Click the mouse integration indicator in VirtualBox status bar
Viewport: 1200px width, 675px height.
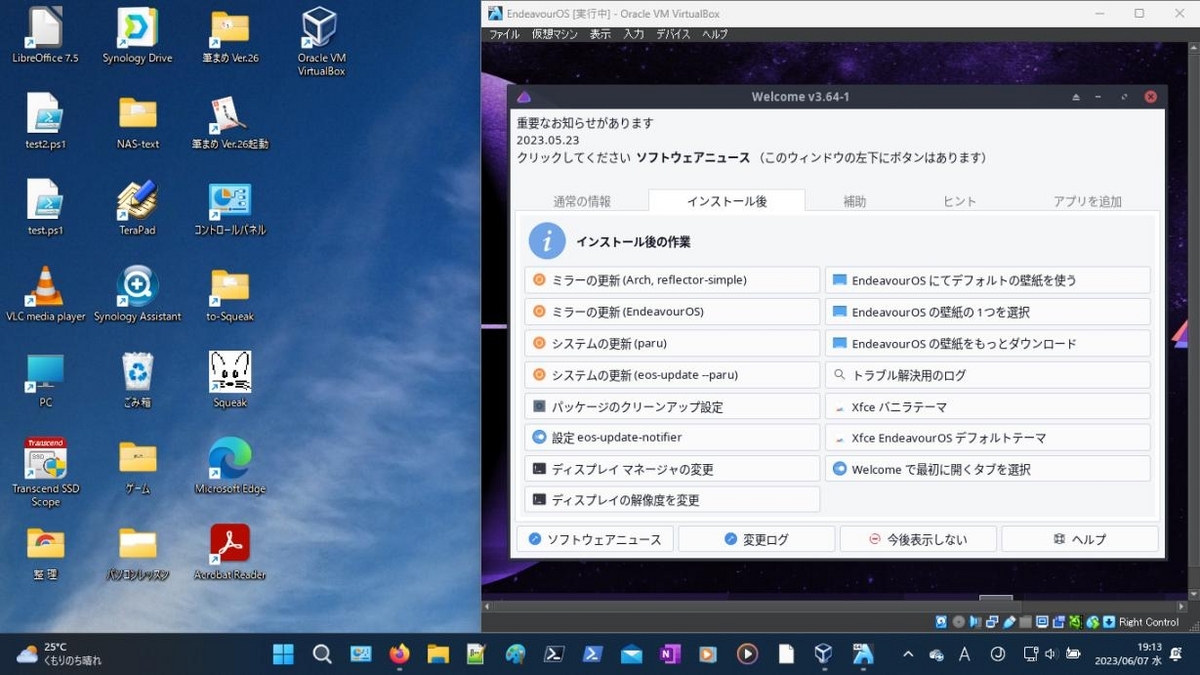[1092, 622]
